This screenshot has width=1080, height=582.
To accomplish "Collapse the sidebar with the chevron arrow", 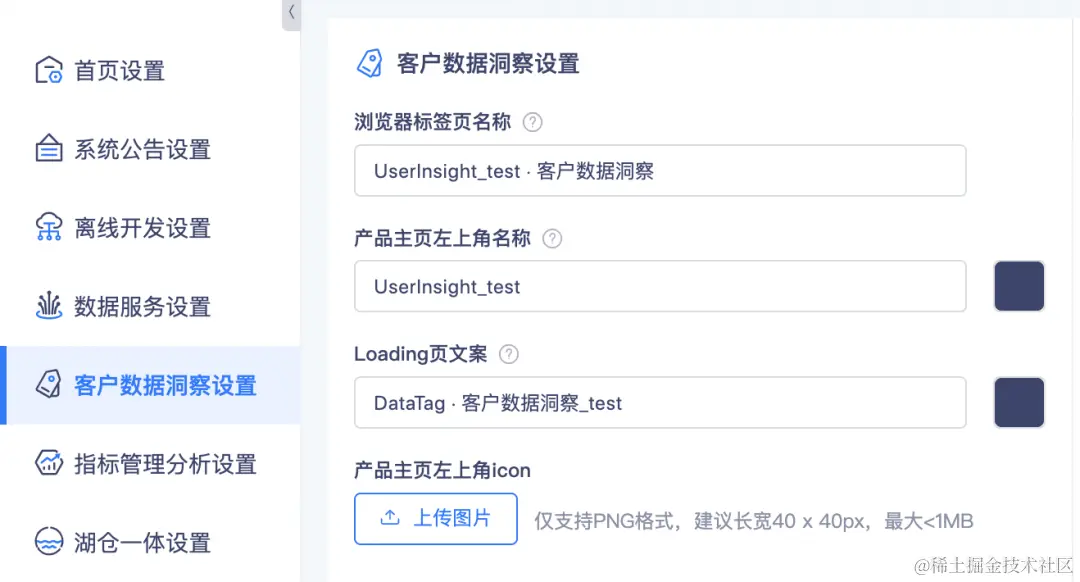I will tap(290, 14).
